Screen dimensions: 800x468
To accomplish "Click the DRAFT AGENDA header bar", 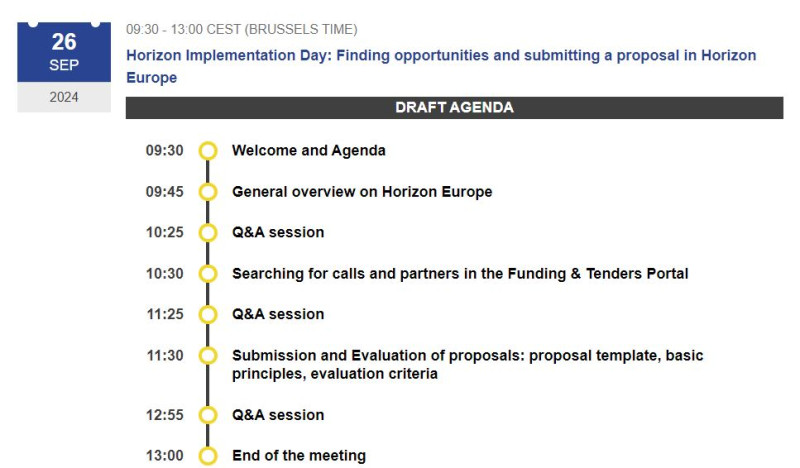I will (454, 108).
